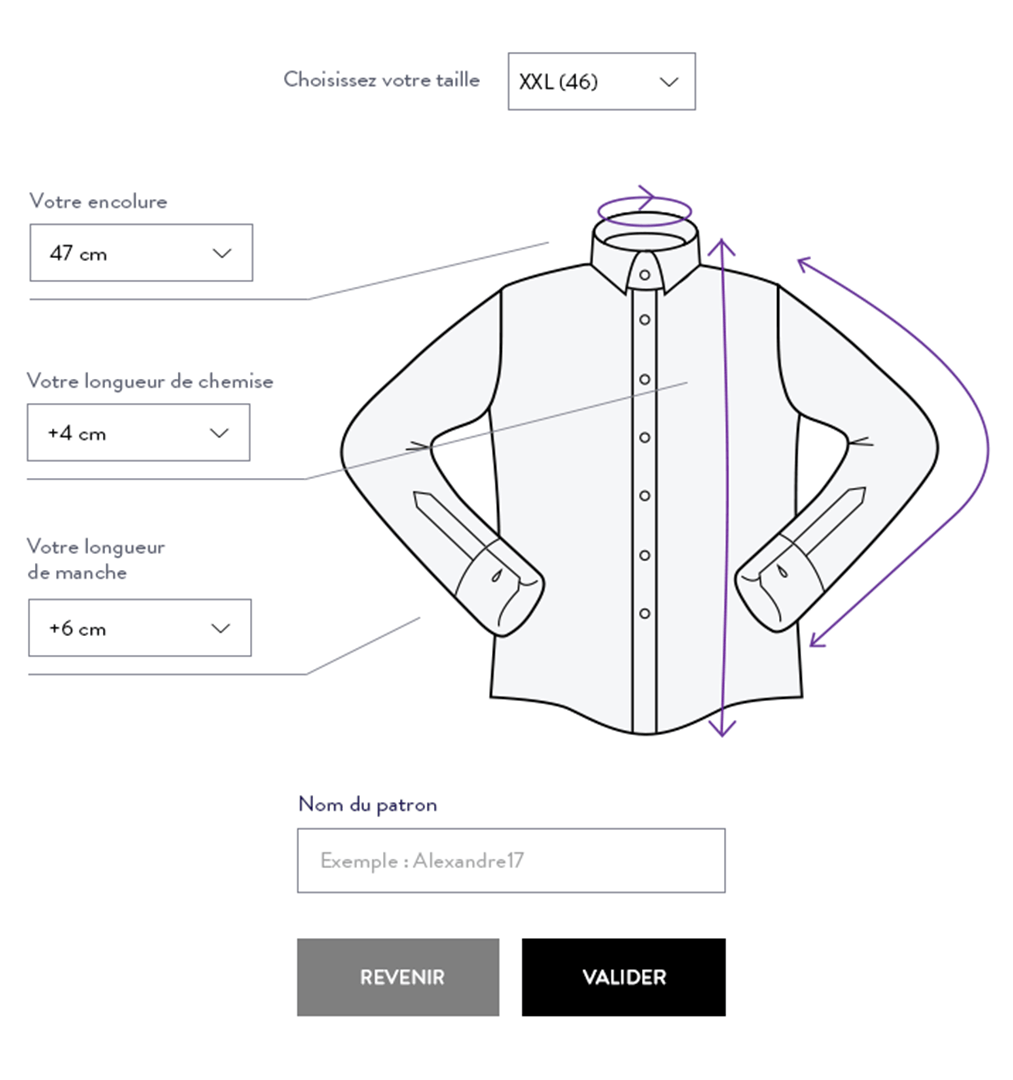Open the XXL (46) size dropdown

[600, 81]
